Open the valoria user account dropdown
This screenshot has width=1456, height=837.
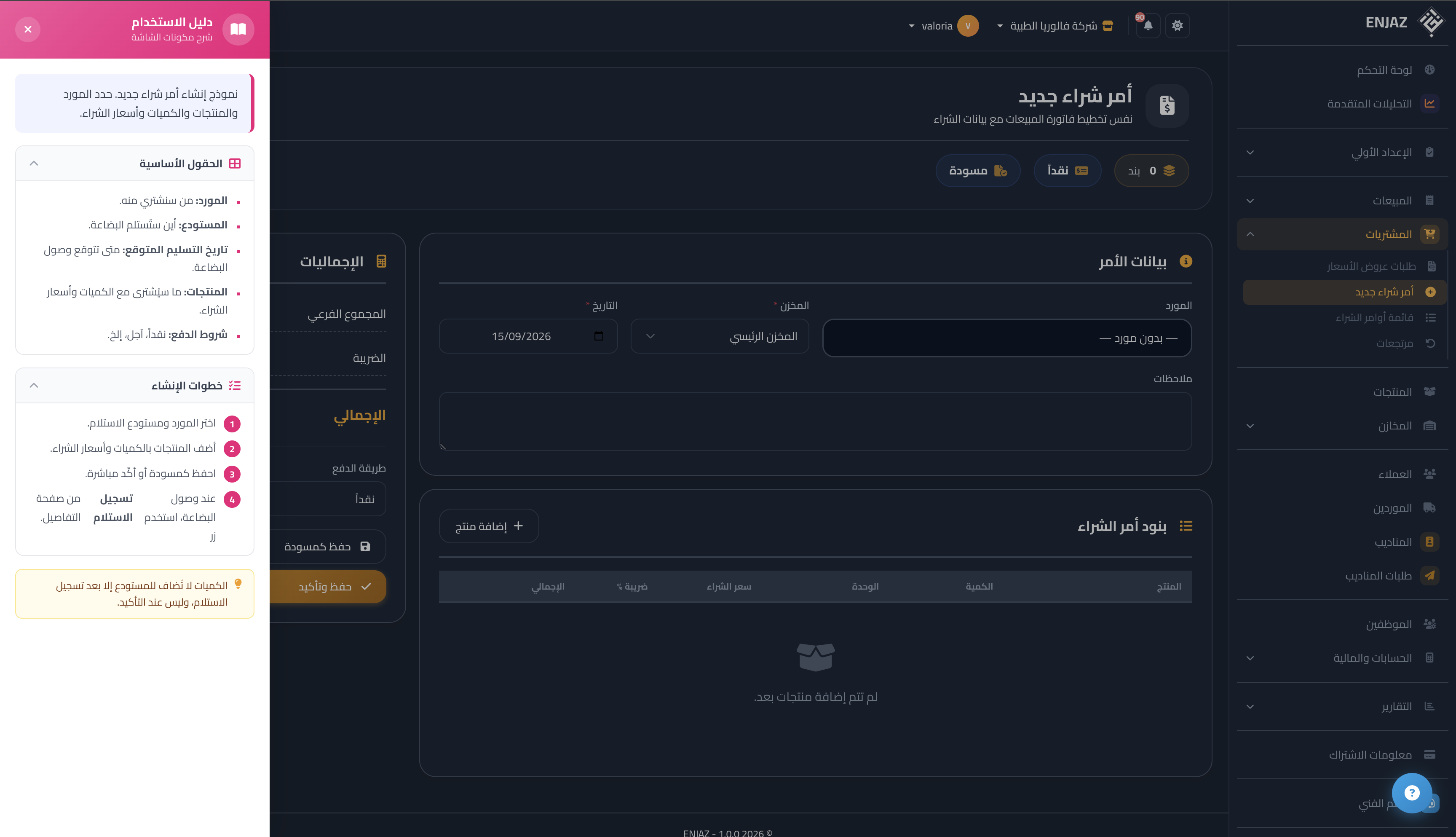tap(943, 25)
